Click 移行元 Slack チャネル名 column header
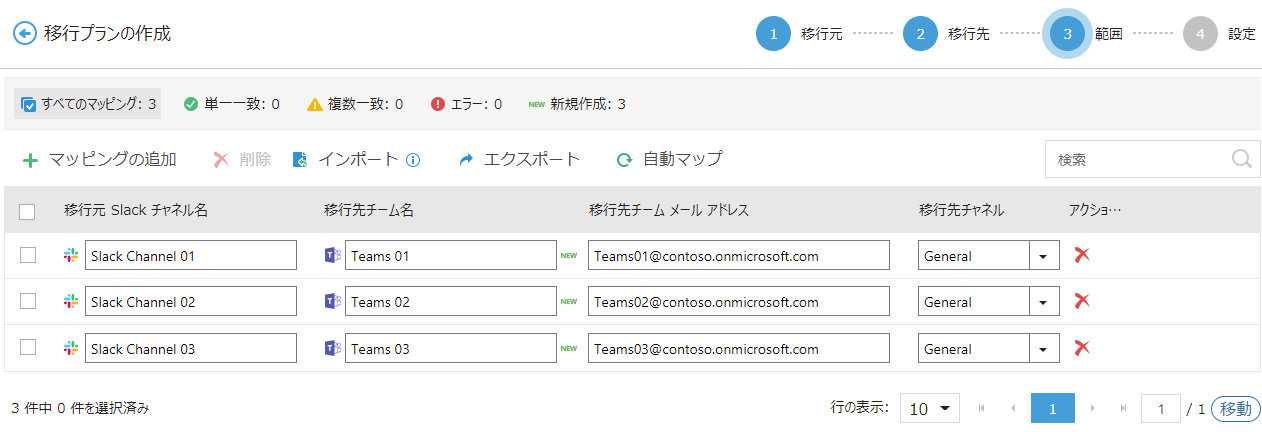Screen dimensions: 1262x432 (x=136, y=210)
